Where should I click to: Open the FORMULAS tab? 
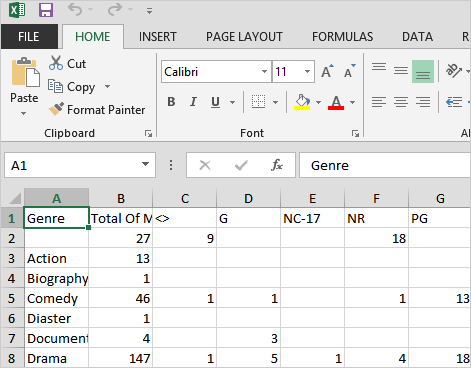pyautogui.click(x=342, y=37)
